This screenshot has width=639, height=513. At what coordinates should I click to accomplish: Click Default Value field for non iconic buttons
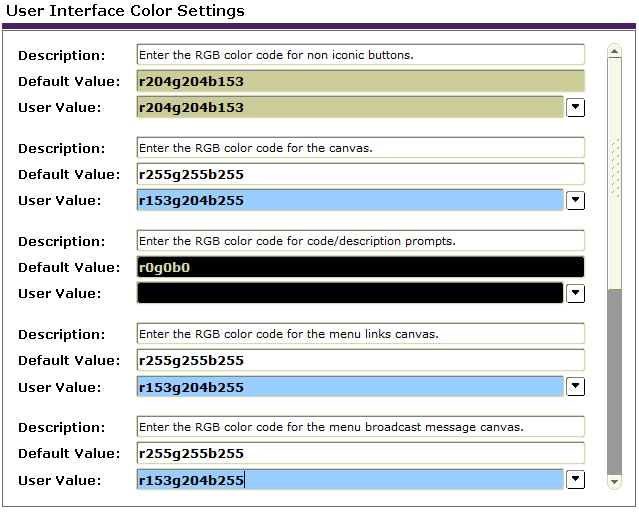pos(361,81)
